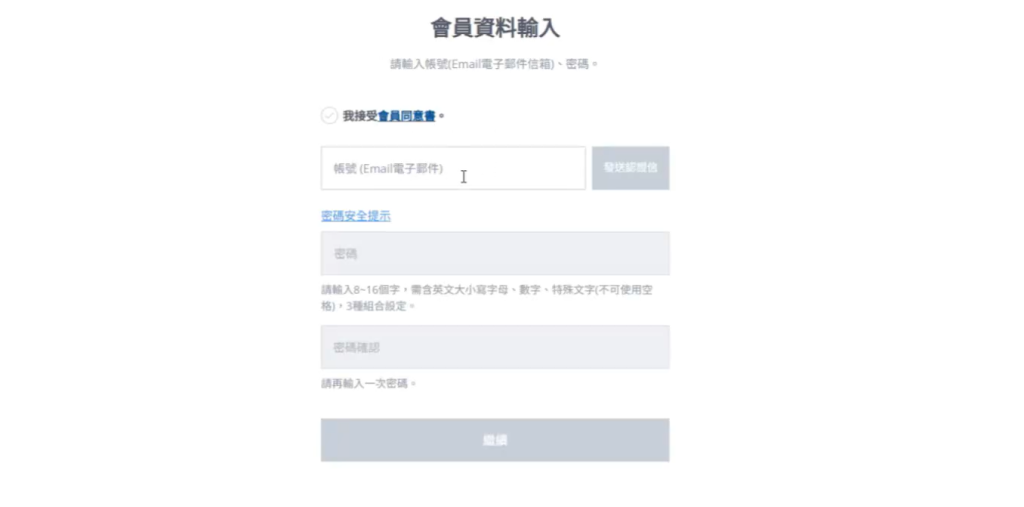The image size is (1024, 507).
Task: Toggle the circular checkmark beside 我接受
Action: pos(329,116)
